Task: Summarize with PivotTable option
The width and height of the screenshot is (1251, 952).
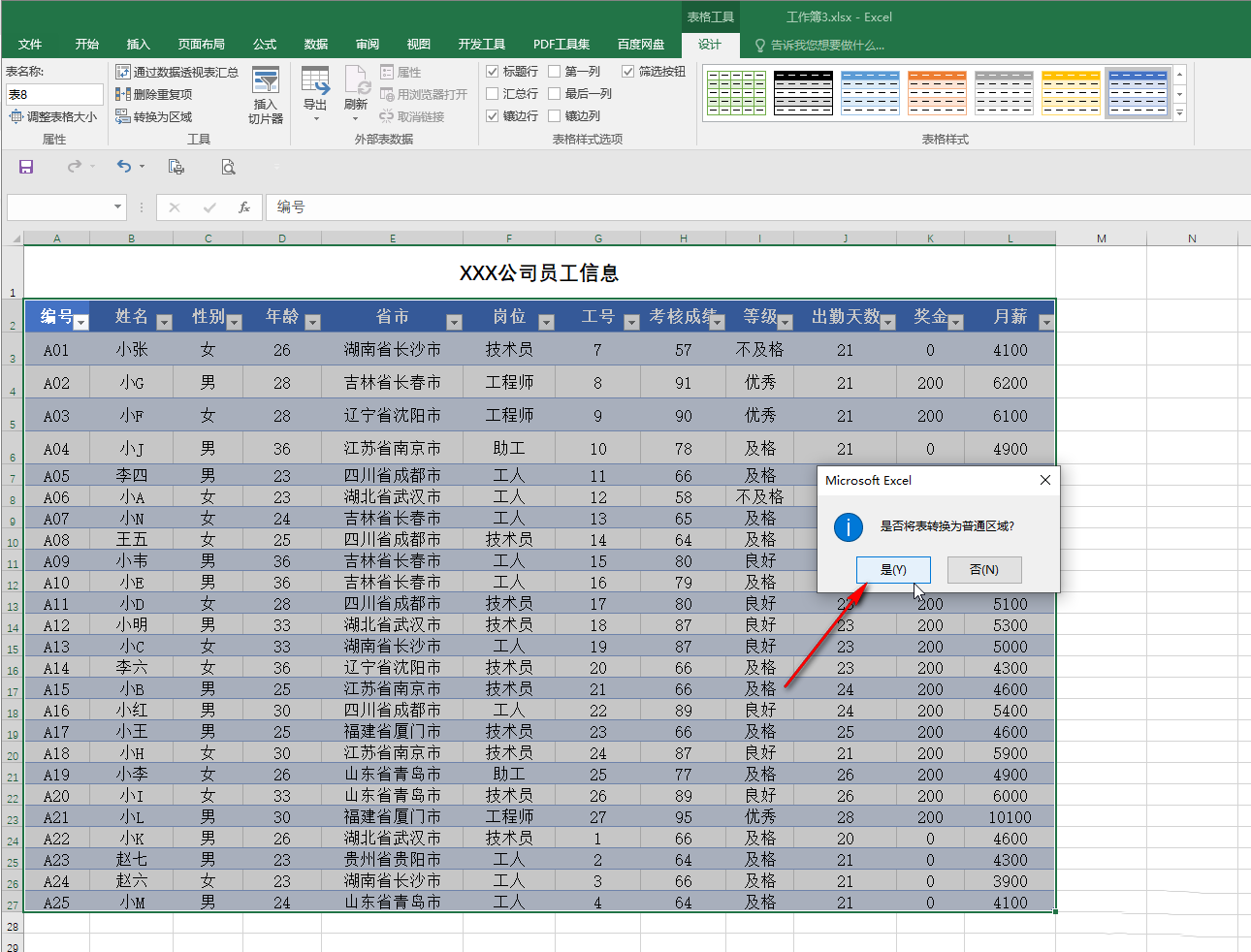Action: click(177, 72)
